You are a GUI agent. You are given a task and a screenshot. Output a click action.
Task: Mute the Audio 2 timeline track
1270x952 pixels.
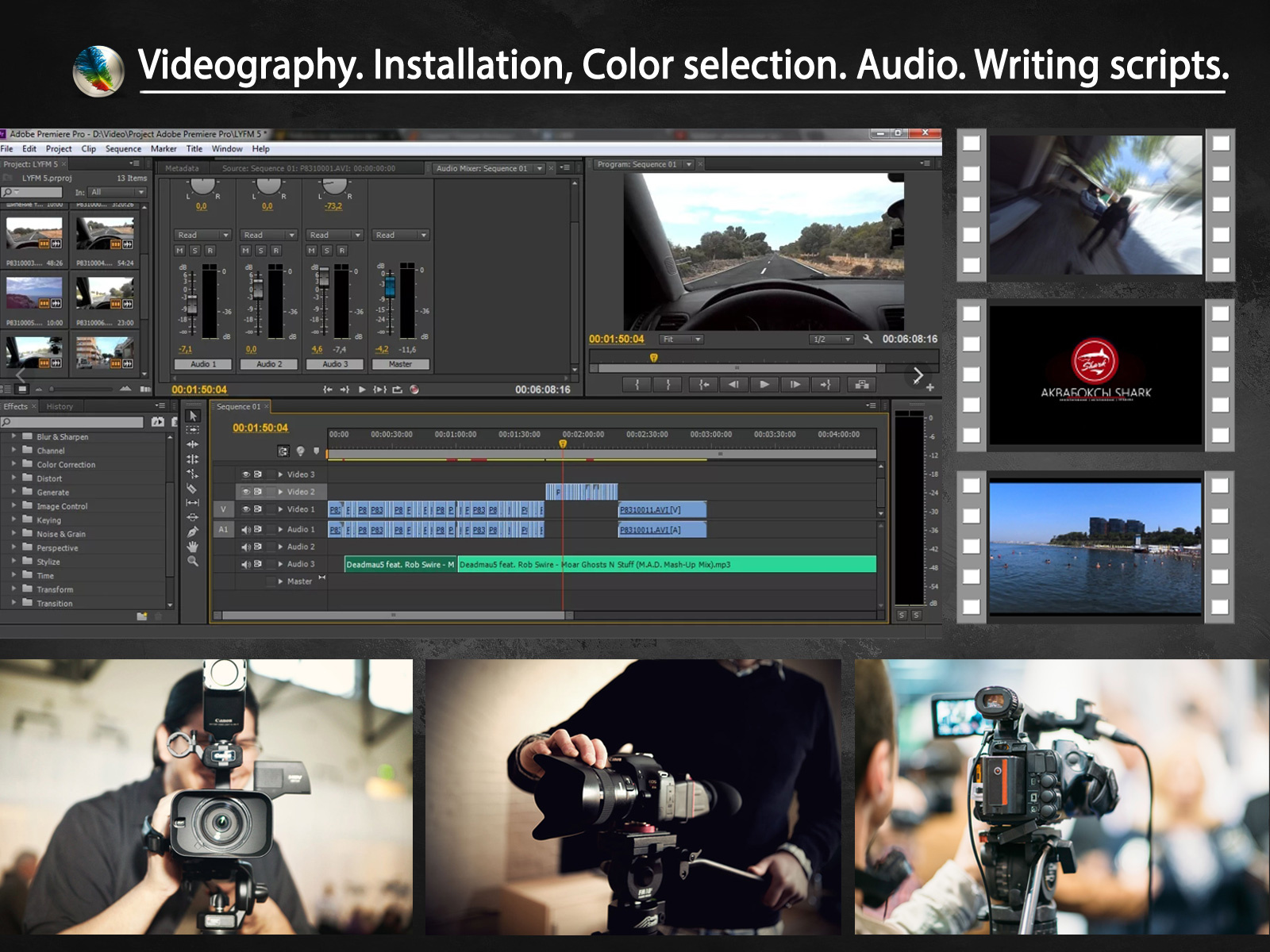(246, 547)
